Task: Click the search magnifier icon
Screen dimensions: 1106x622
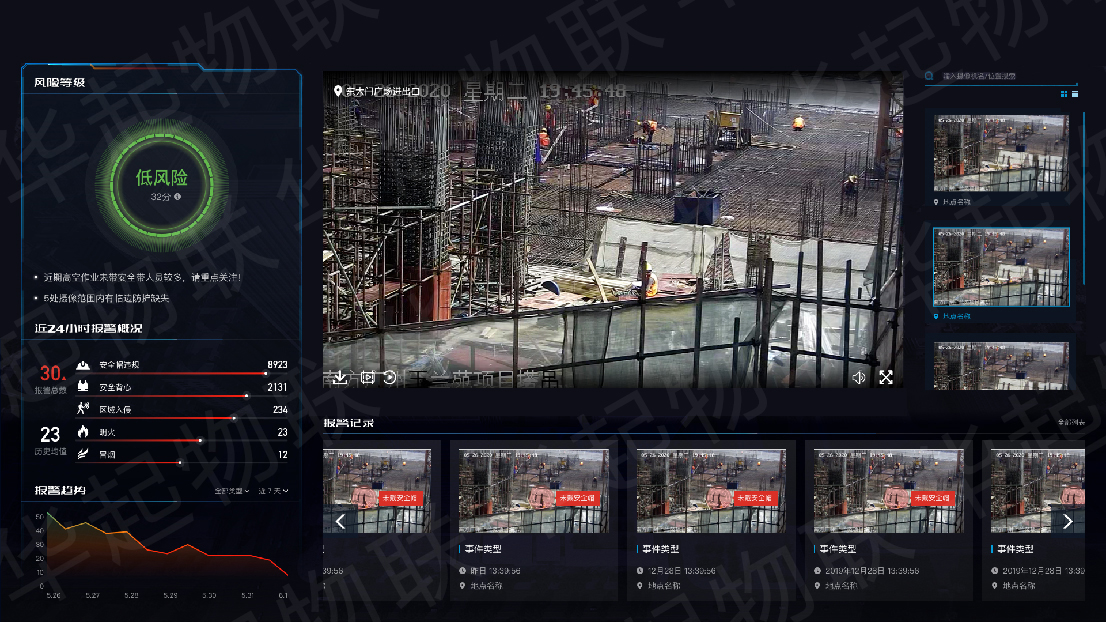Action: click(929, 75)
